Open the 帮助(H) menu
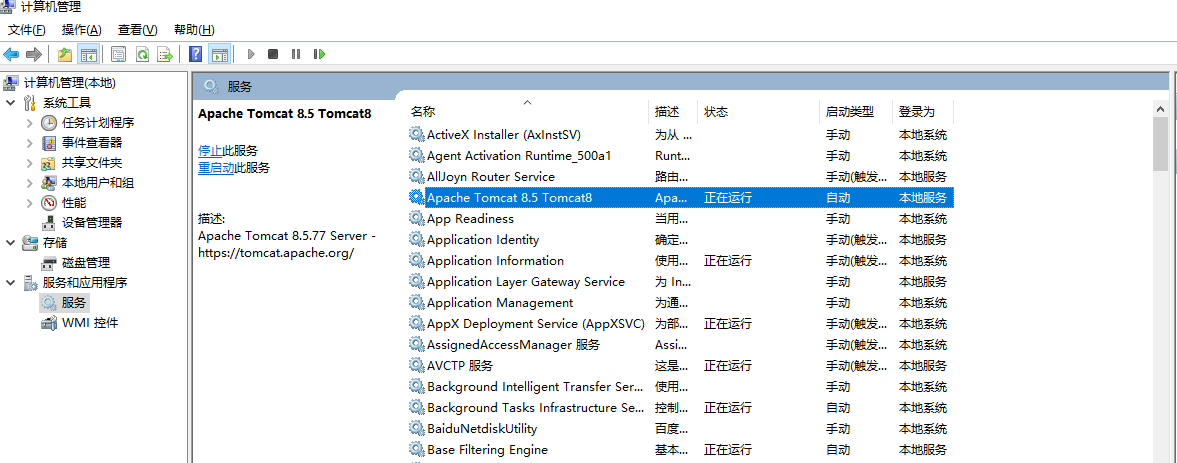 click(194, 29)
